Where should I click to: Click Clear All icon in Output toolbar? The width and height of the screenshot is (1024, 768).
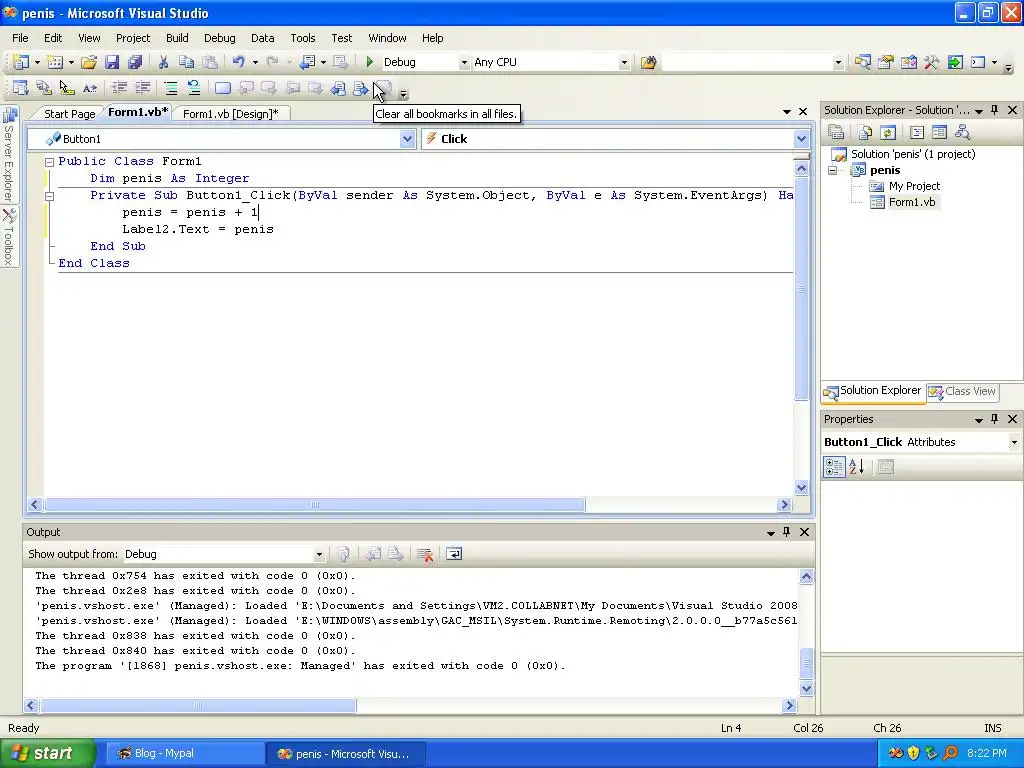click(x=425, y=554)
